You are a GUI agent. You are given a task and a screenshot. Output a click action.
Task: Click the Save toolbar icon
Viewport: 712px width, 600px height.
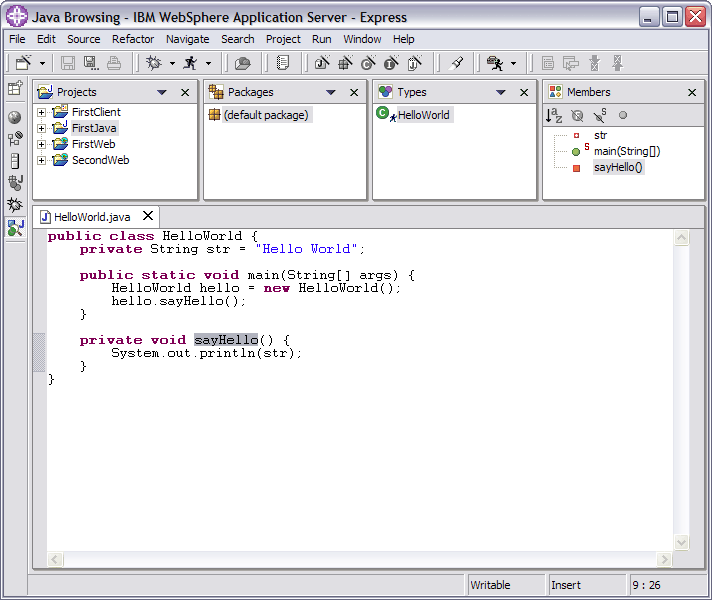coord(68,63)
